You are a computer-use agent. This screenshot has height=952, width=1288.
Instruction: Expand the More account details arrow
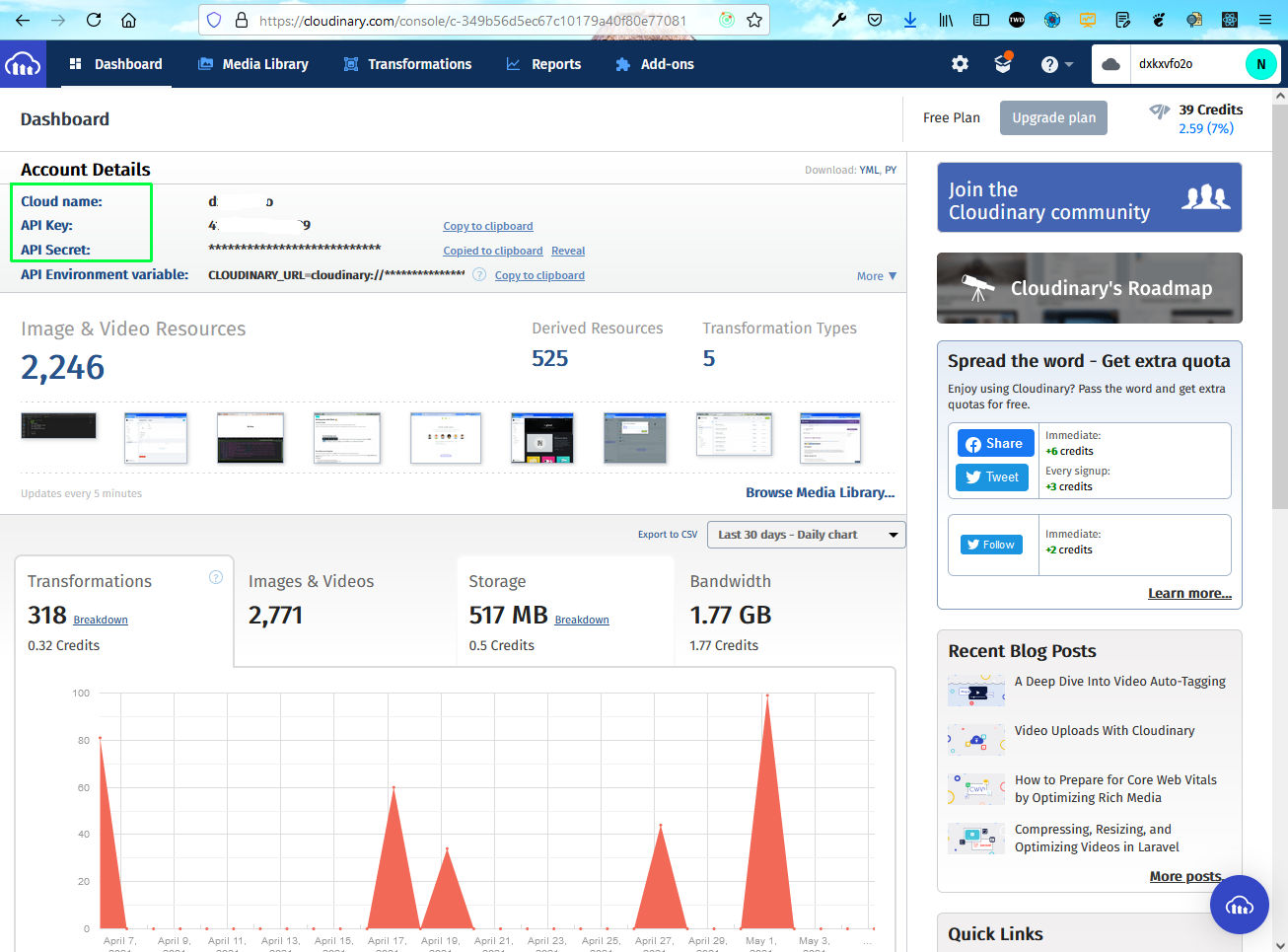point(877,276)
